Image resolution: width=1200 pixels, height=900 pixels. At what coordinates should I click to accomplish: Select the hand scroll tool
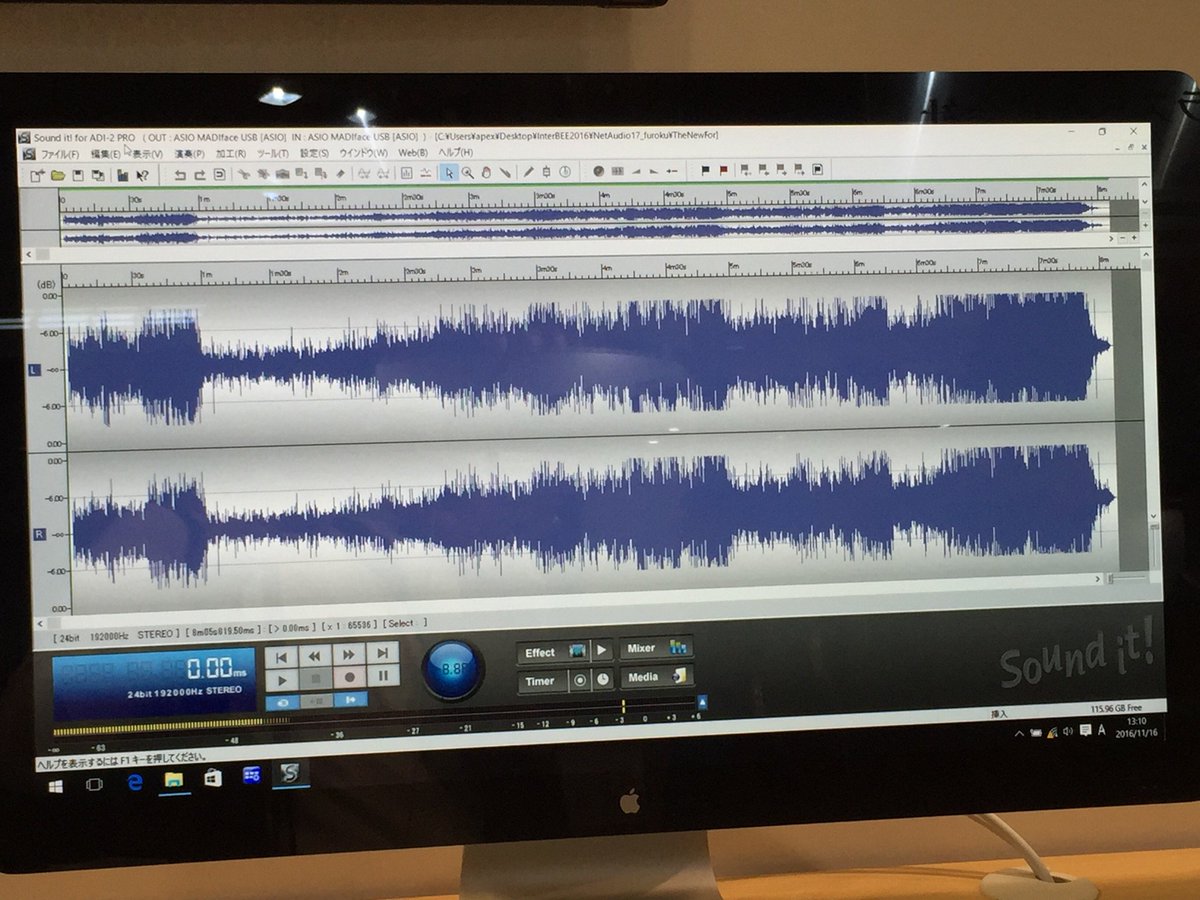(x=486, y=173)
